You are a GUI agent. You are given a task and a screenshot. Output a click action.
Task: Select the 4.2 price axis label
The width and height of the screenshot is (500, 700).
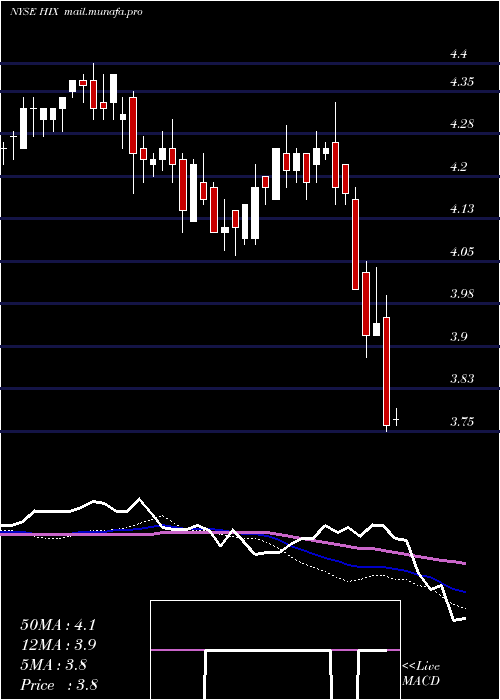[x=458, y=167]
